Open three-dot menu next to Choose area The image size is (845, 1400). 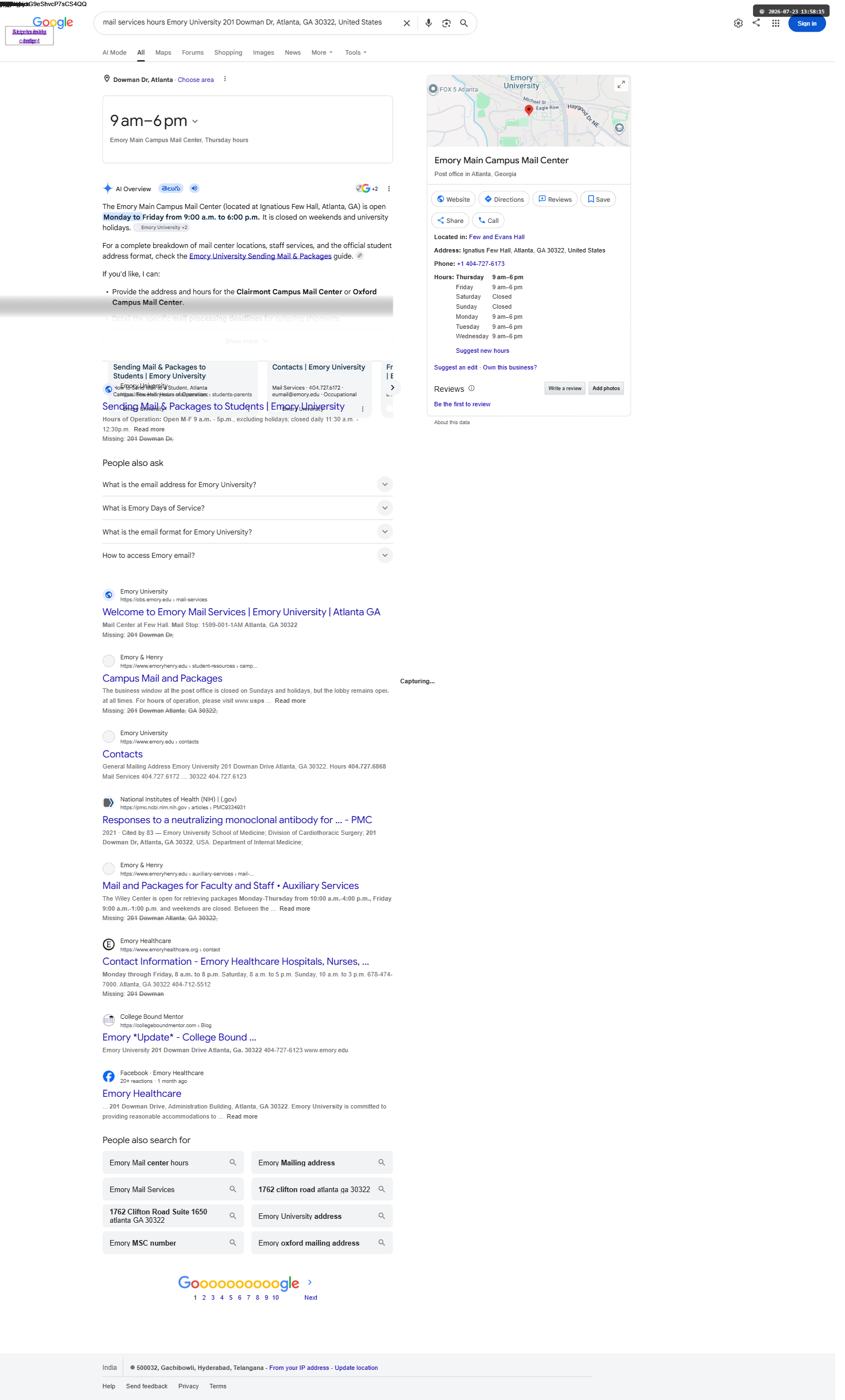click(x=225, y=79)
